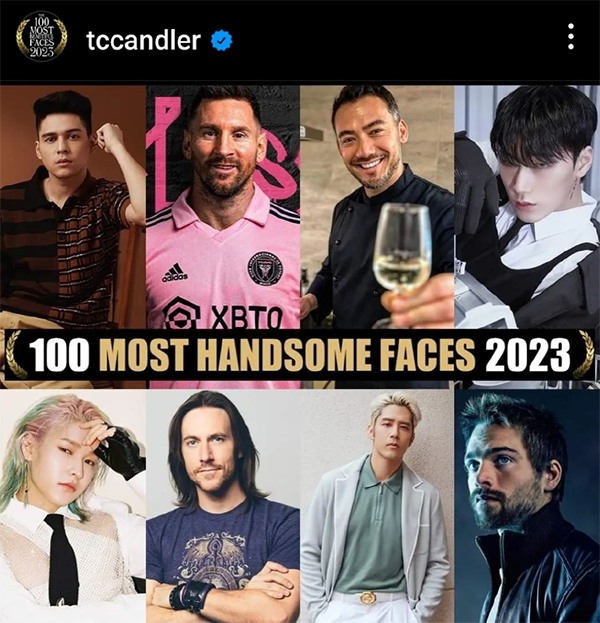Select photo of person with pastel hair

(73, 506)
